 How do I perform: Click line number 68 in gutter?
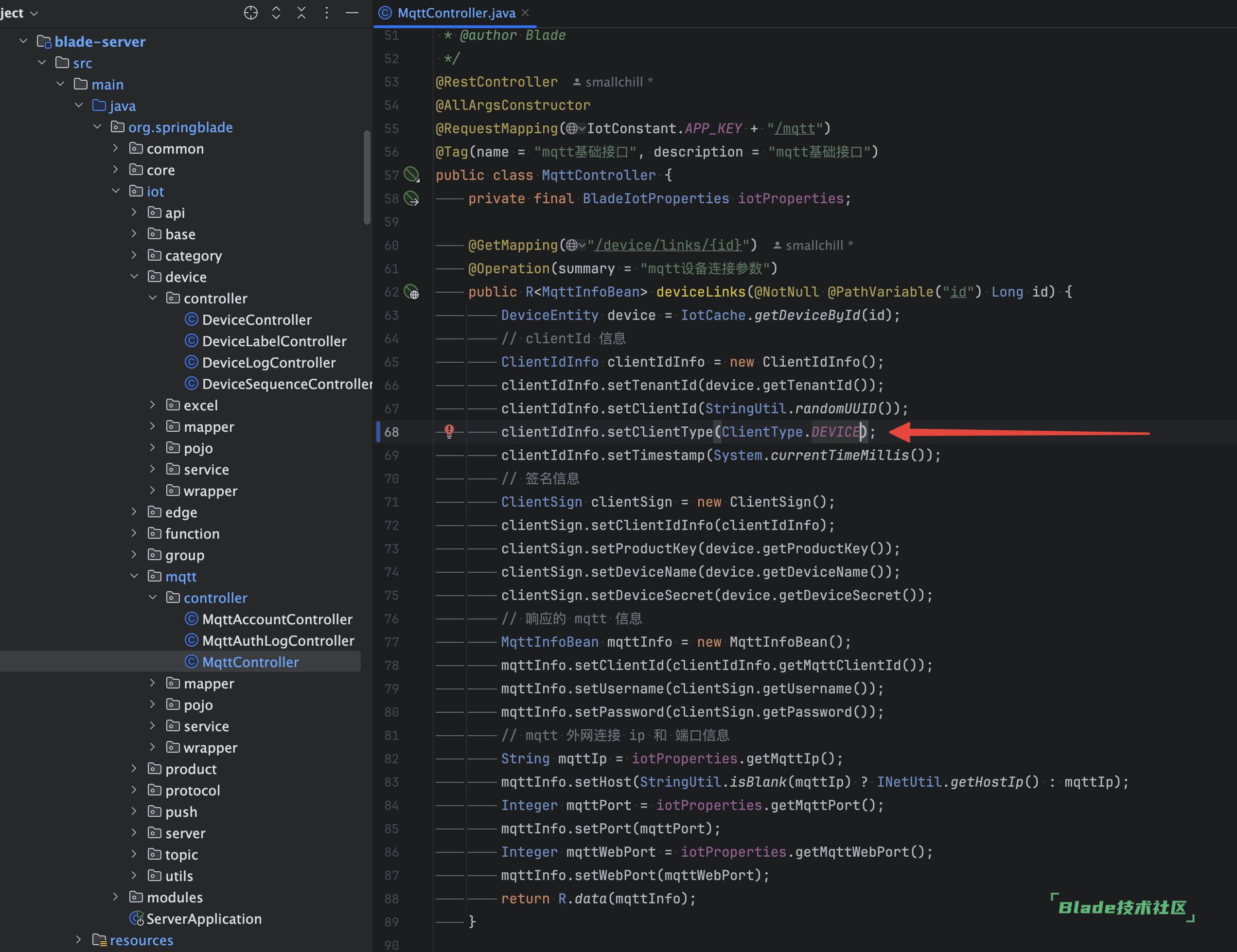(x=391, y=432)
